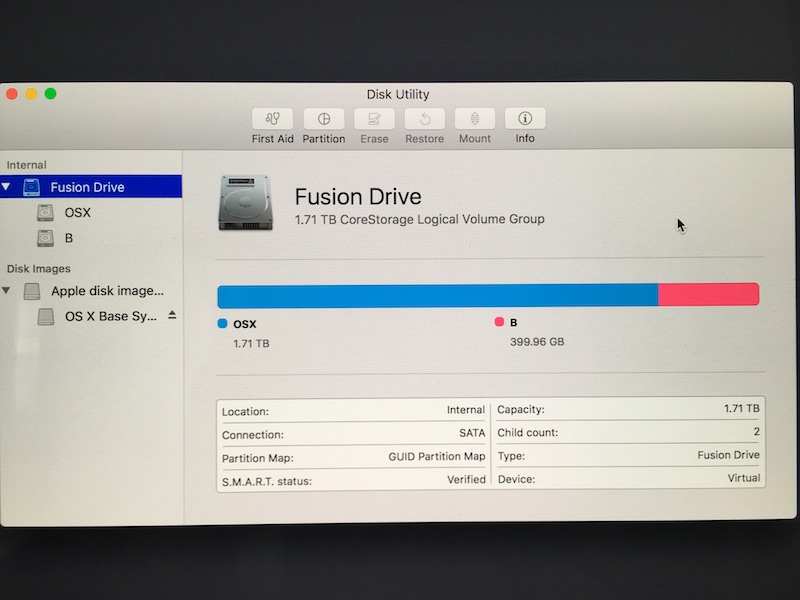Zoom the Disk Utility window with green button

(x=51, y=93)
